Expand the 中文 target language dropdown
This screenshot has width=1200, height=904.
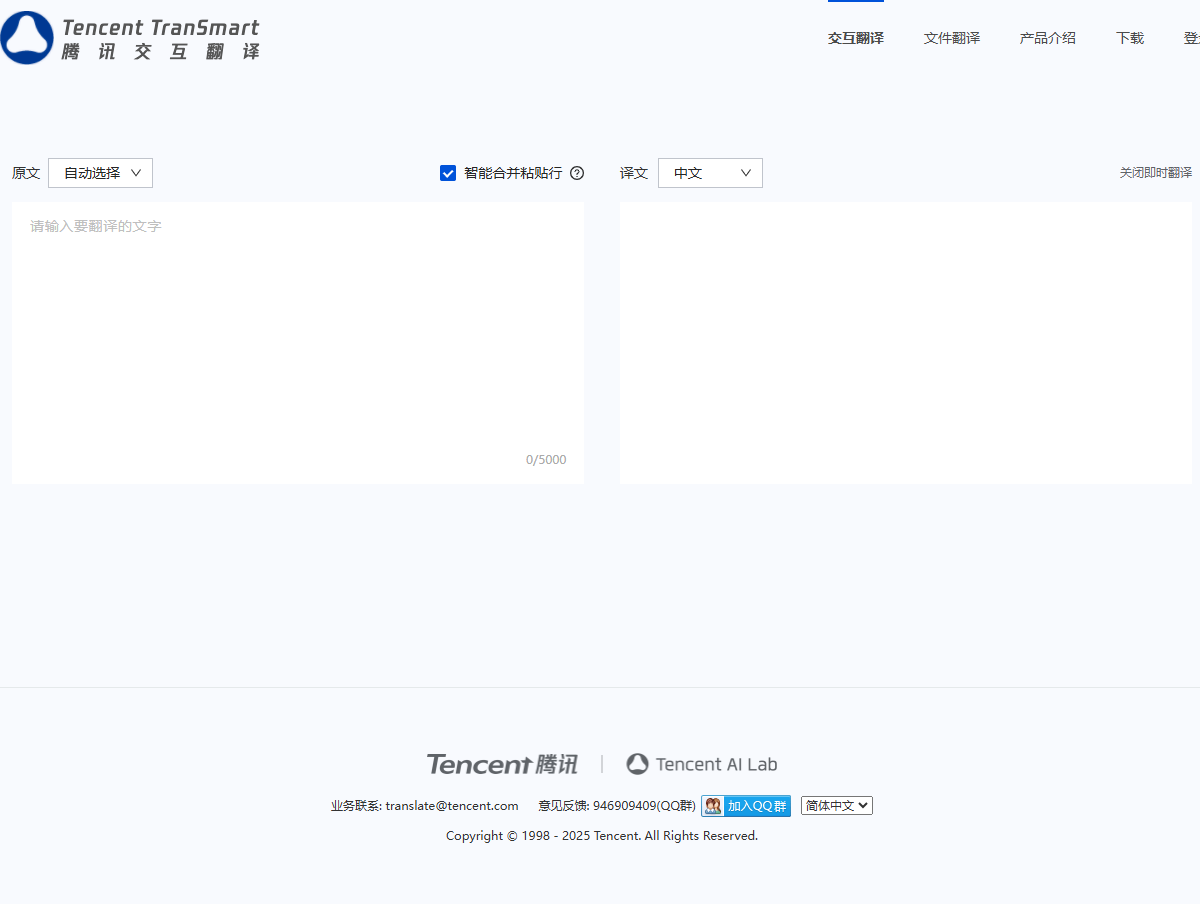tap(710, 173)
